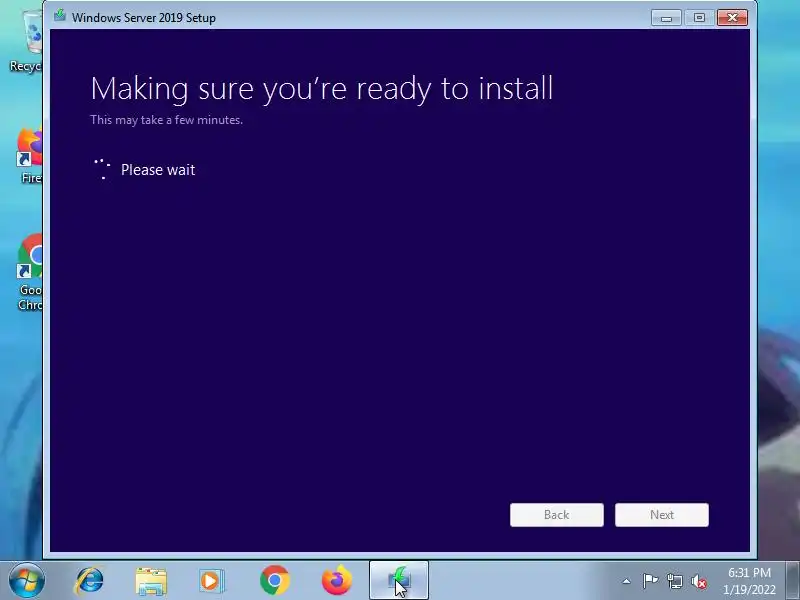Open the network status tray icon

click(674, 581)
